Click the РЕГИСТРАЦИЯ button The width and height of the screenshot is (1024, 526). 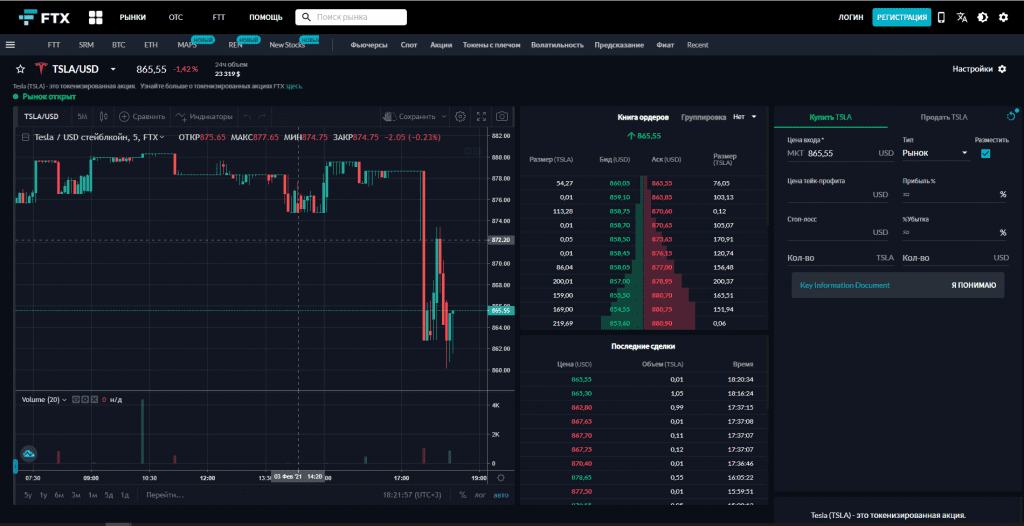click(x=901, y=18)
